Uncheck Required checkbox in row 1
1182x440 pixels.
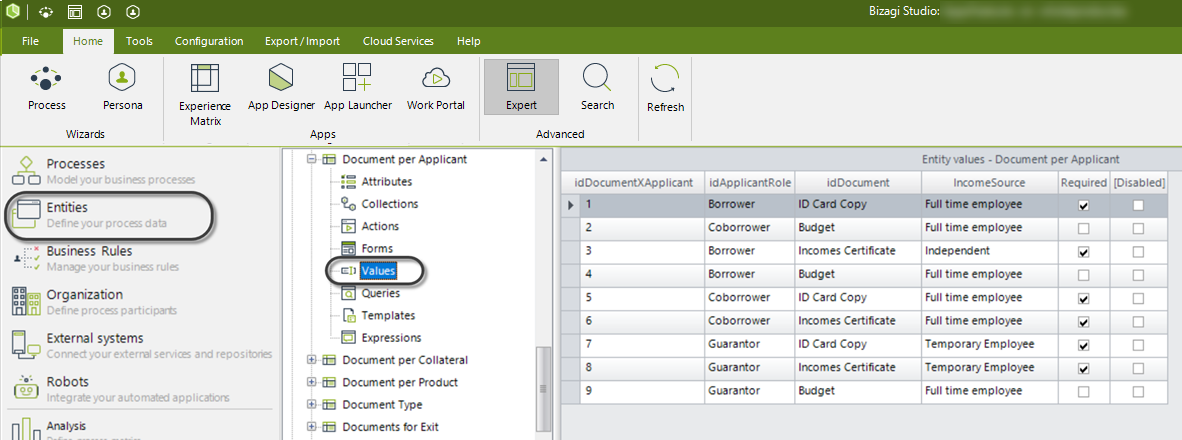tap(1083, 205)
